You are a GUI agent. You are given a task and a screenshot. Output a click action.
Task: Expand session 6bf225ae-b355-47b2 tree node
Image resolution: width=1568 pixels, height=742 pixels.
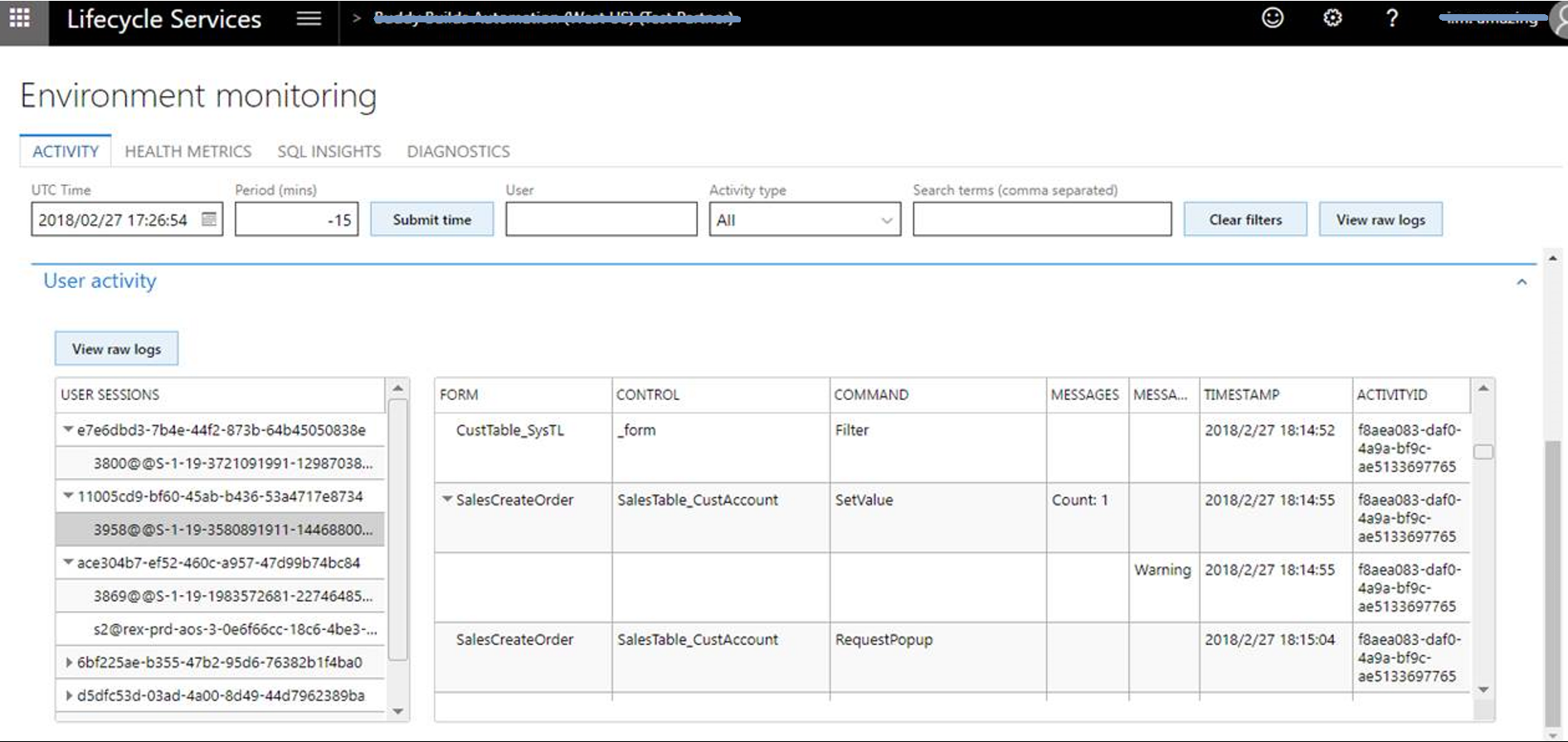69,662
